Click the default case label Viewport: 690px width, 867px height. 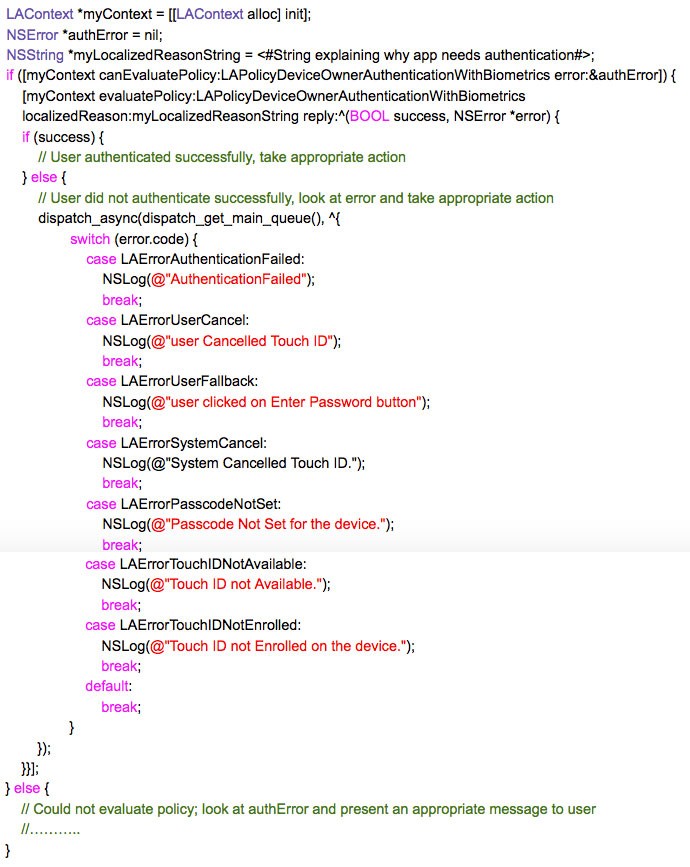pyautogui.click(x=108, y=686)
